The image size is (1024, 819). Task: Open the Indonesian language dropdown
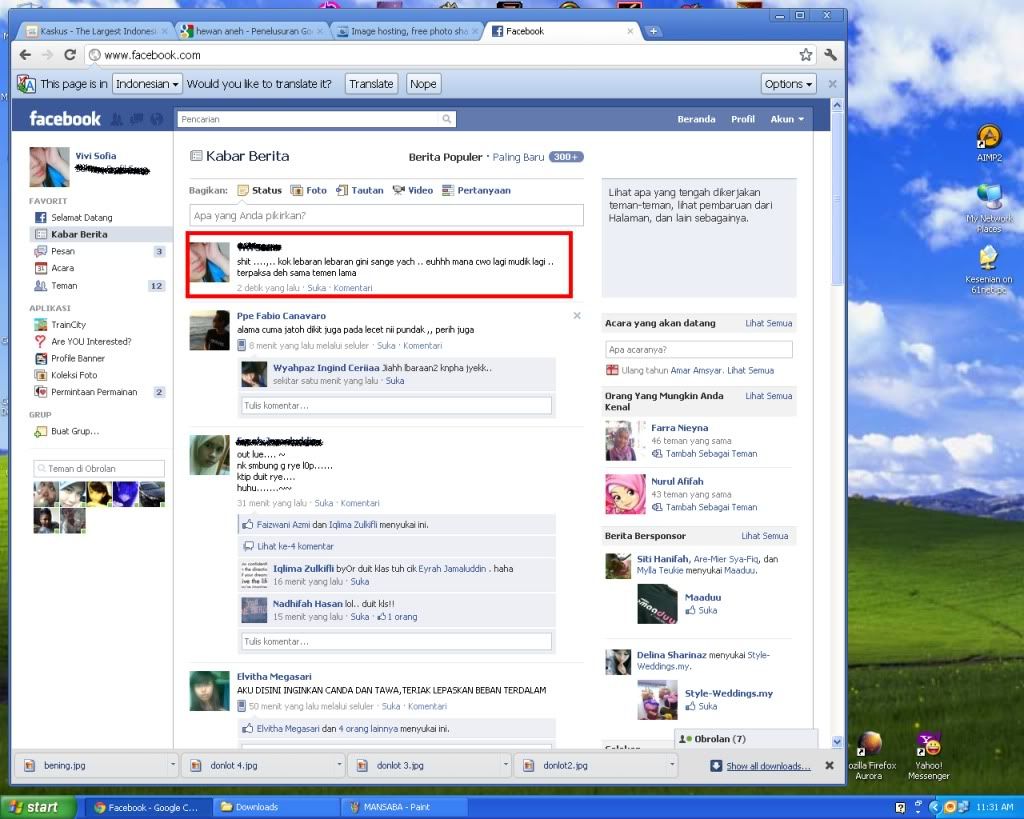point(147,84)
